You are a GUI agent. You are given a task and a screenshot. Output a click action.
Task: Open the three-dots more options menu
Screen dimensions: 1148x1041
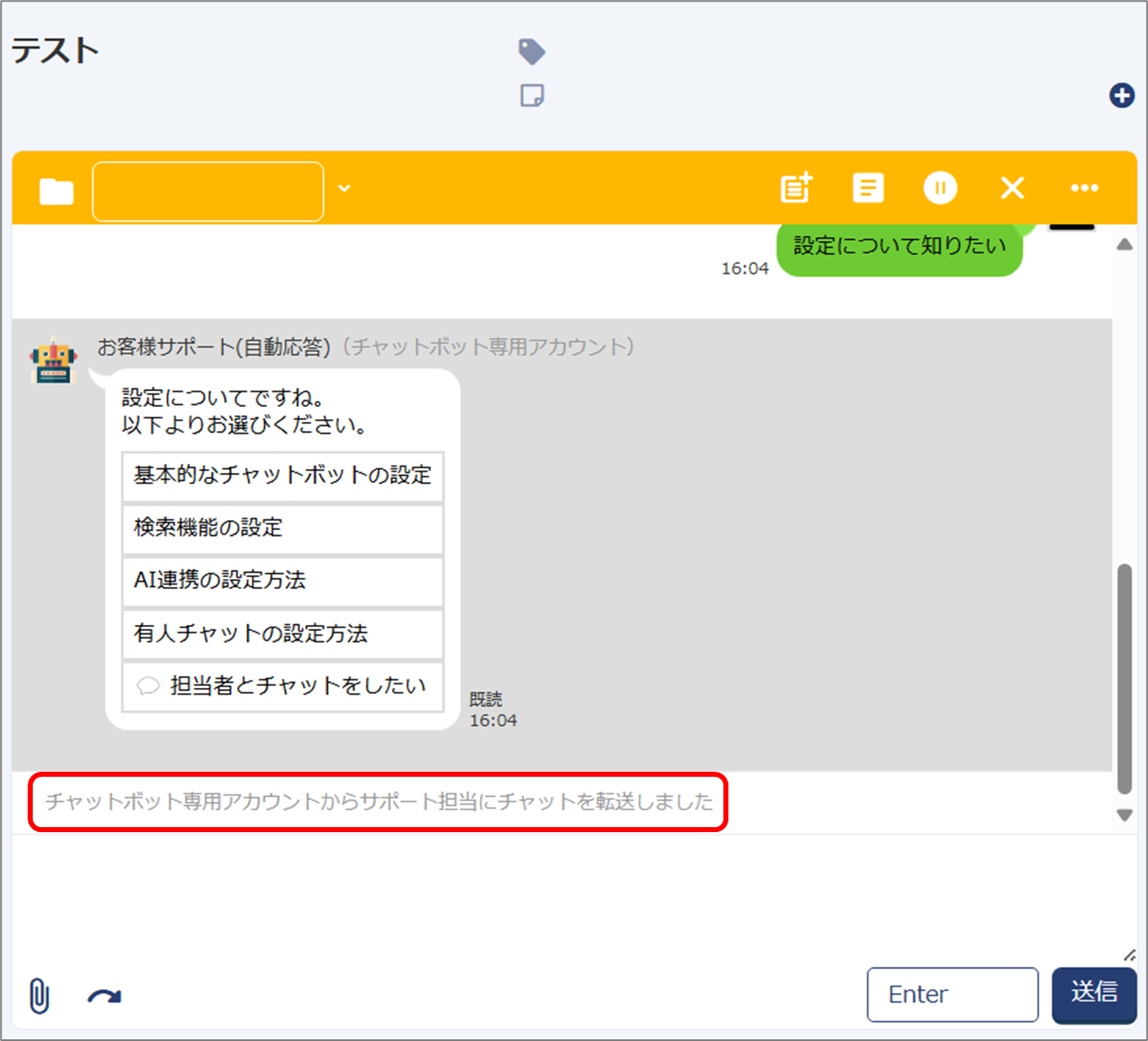(x=1084, y=188)
